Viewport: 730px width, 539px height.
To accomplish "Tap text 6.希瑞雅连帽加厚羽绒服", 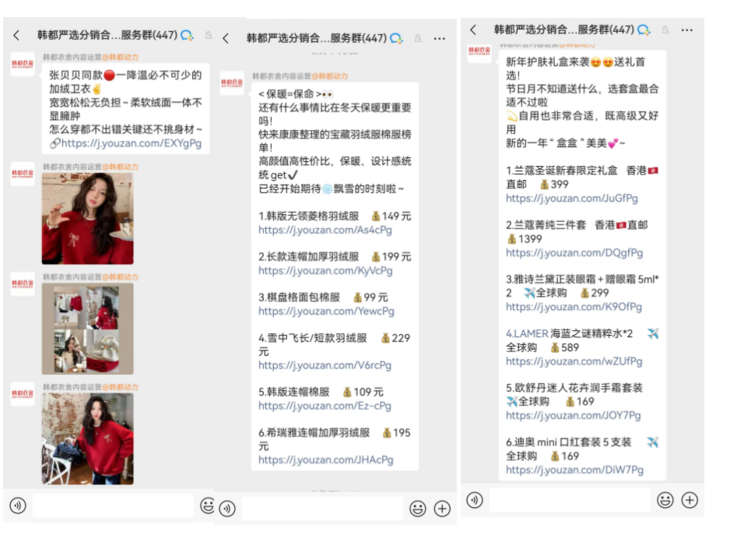I will click(x=314, y=433).
